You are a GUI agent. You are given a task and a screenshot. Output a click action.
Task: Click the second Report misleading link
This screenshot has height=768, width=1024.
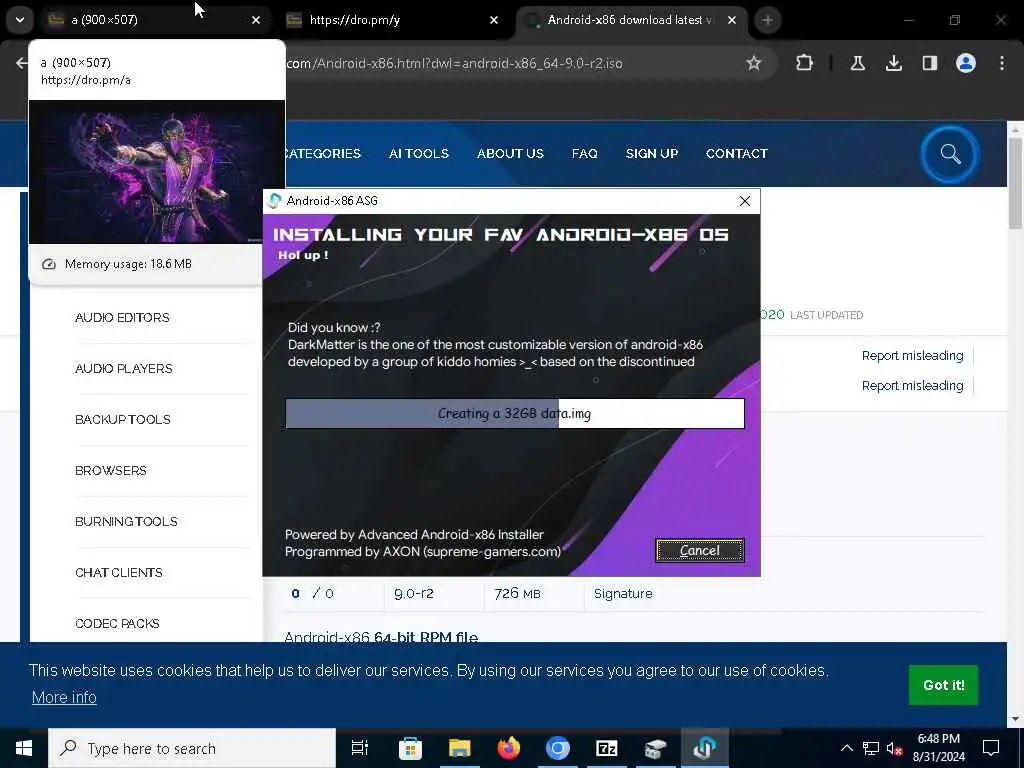click(912, 385)
